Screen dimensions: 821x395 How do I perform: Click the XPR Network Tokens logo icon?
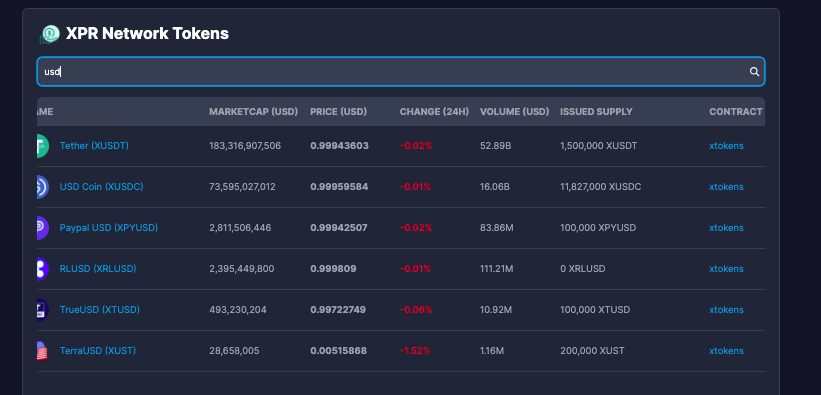pos(50,34)
